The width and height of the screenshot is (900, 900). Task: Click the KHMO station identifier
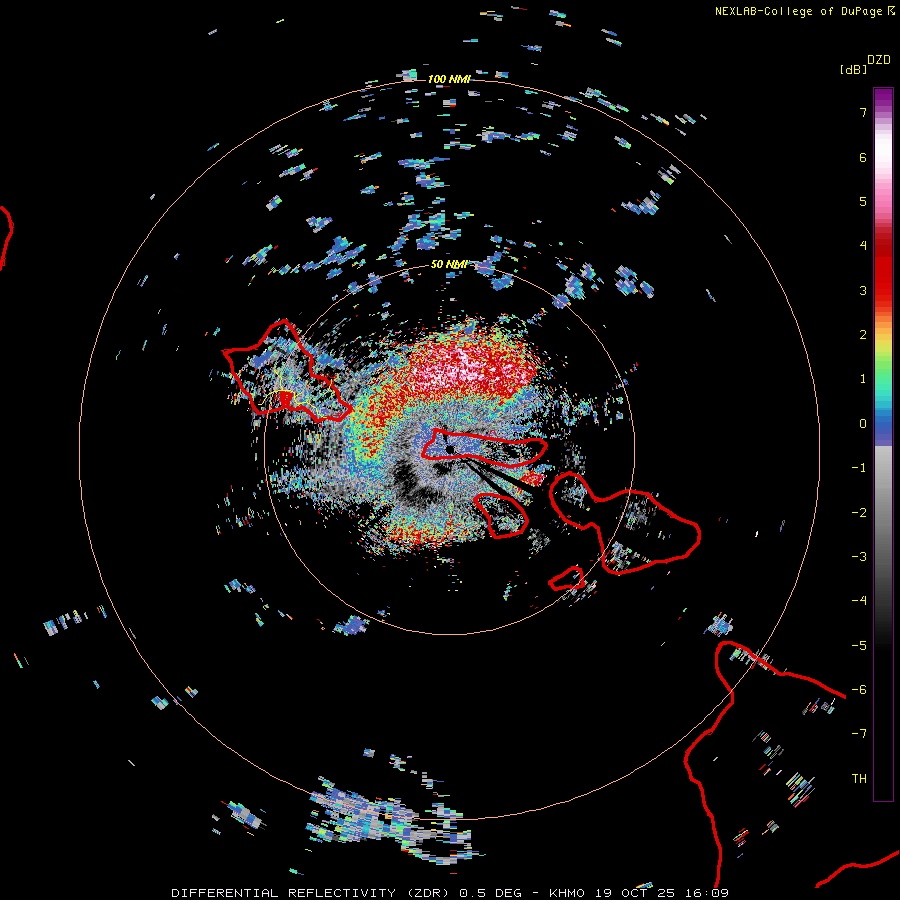567,893
